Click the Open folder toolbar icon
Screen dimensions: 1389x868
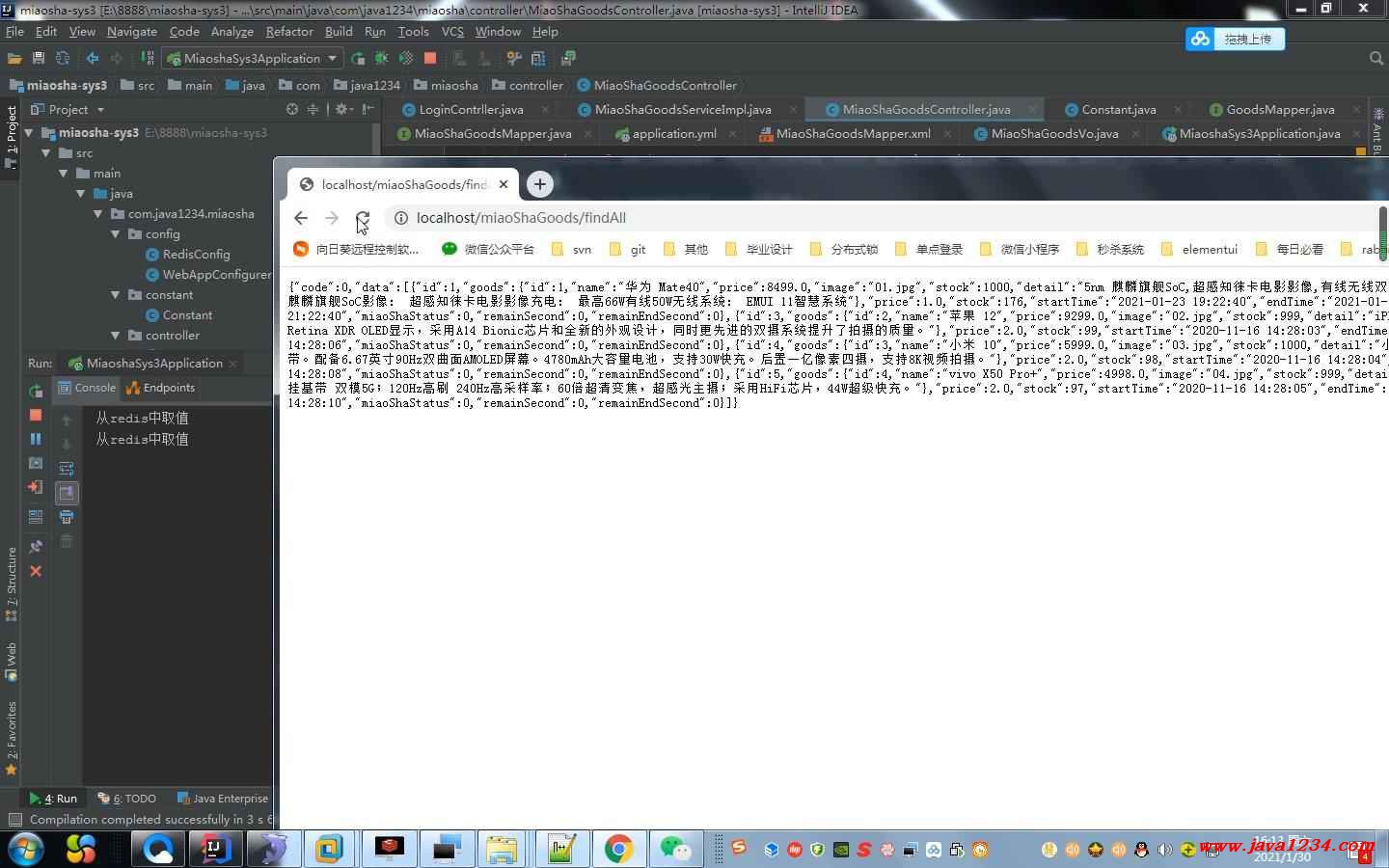pos(14,58)
